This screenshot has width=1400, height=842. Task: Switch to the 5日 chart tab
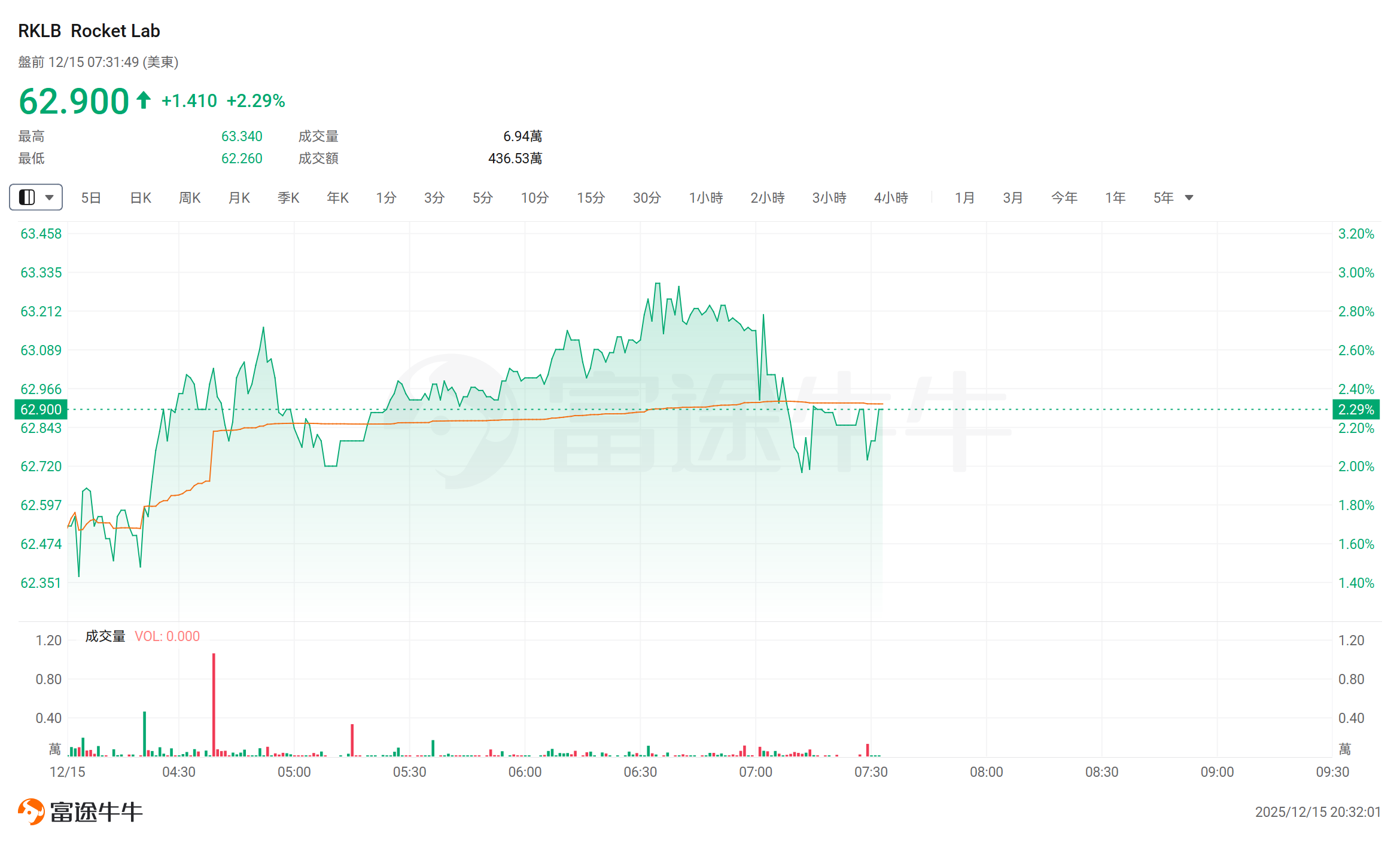(x=91, y=197)
